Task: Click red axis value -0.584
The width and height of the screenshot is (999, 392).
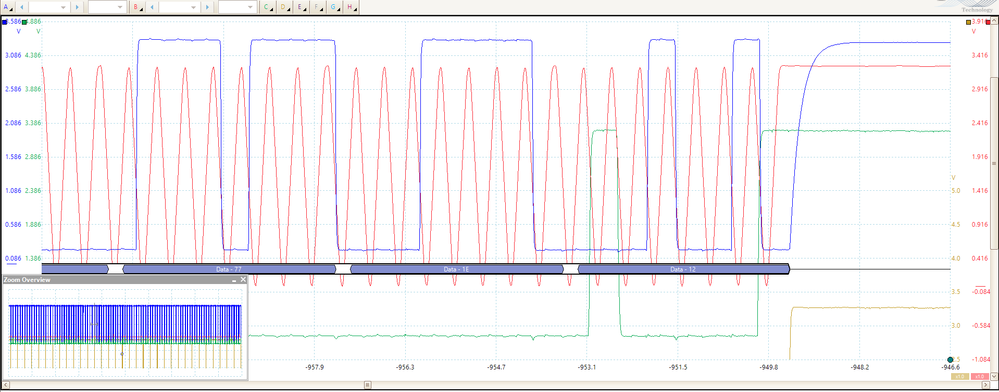Action: coord(980,326)
